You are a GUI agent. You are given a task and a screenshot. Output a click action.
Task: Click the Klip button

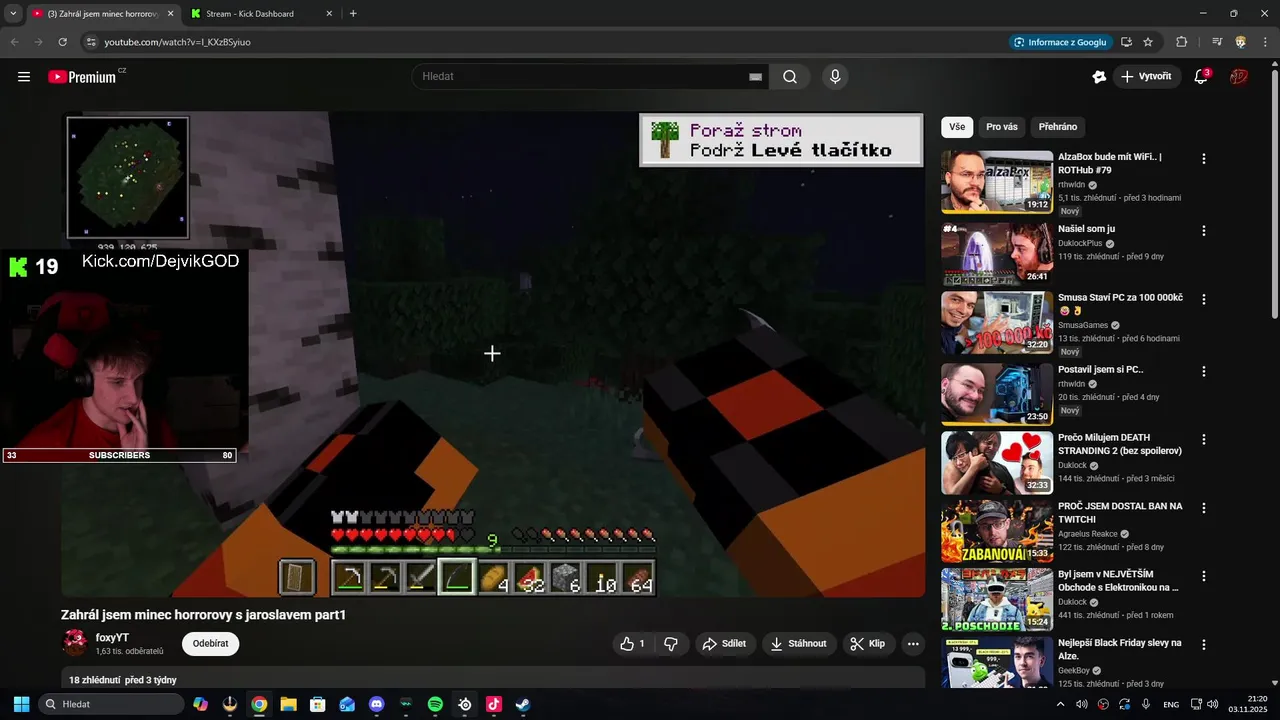868,644
